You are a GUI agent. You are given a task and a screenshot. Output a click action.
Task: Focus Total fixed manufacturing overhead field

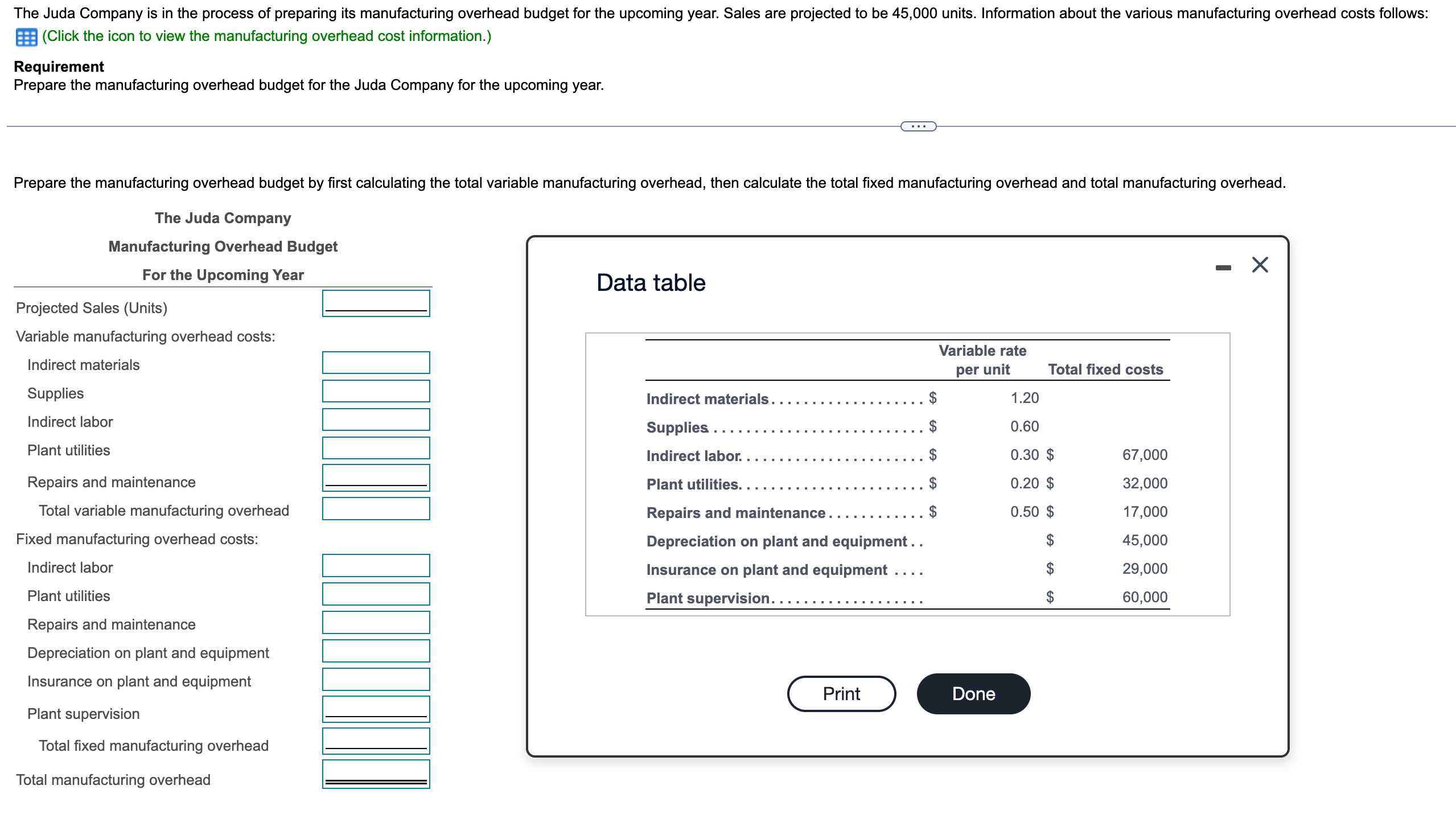point(376,741)
